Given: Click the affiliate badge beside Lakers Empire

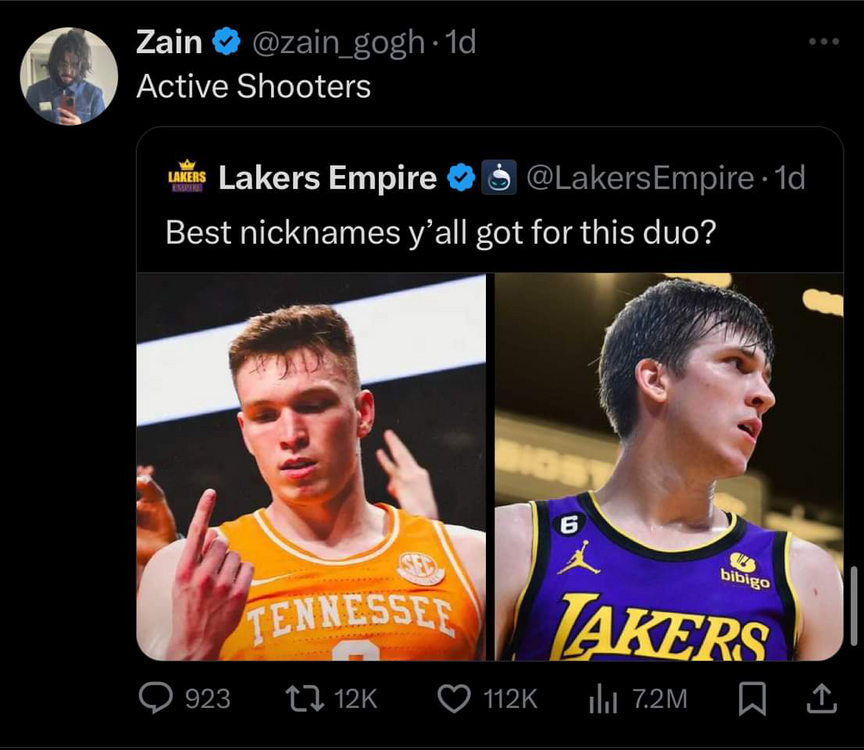Looking at the screenshot, I should pos(499,178).
